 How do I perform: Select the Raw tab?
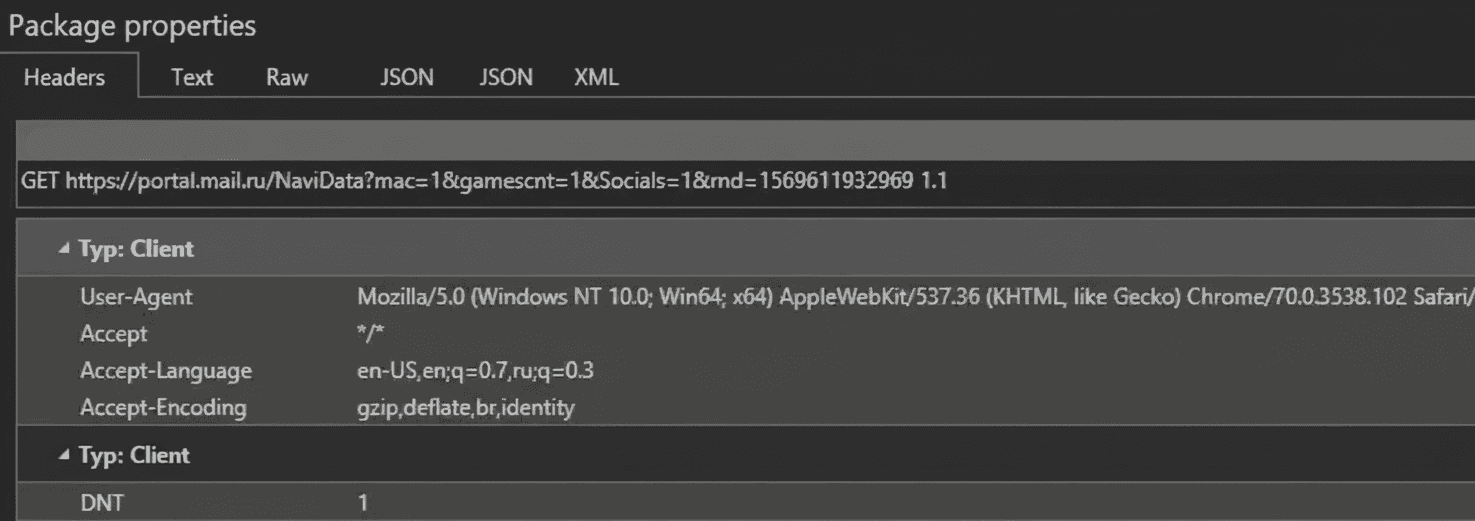coord(287,77)
